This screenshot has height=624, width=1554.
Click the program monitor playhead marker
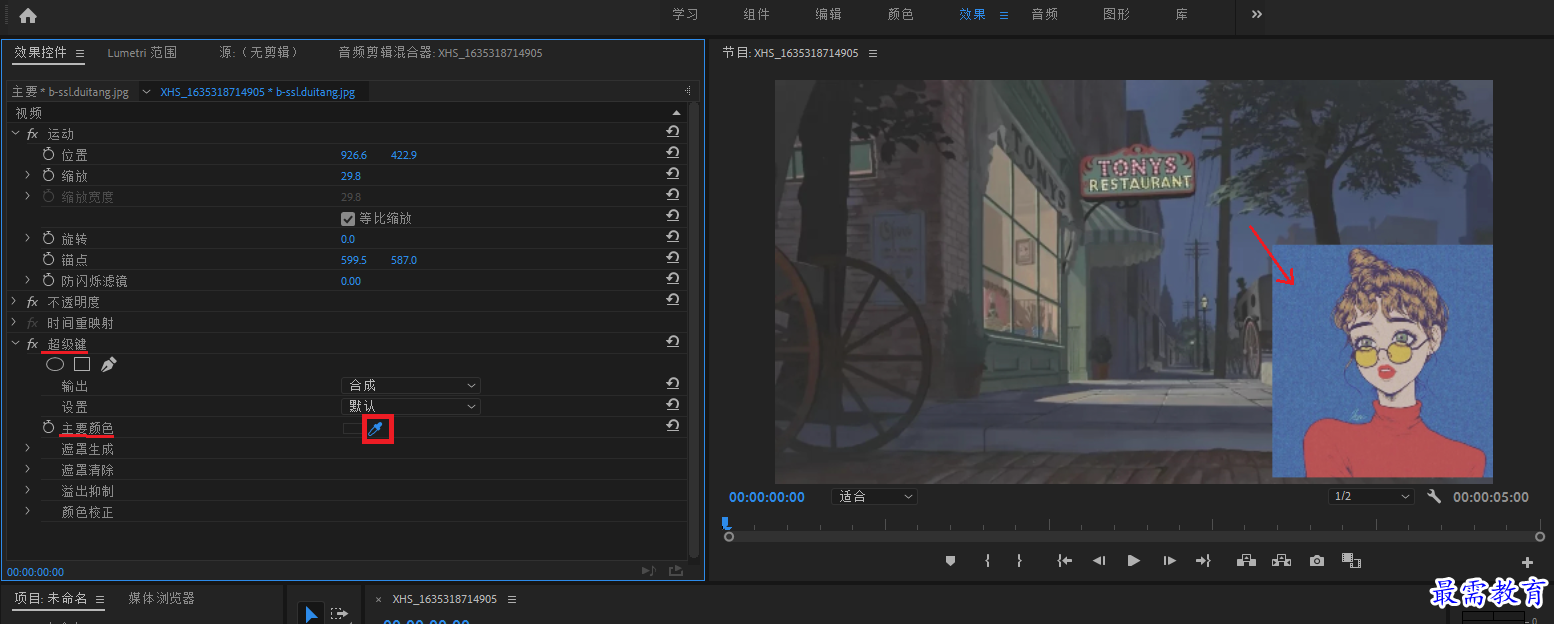click(726, 522)
